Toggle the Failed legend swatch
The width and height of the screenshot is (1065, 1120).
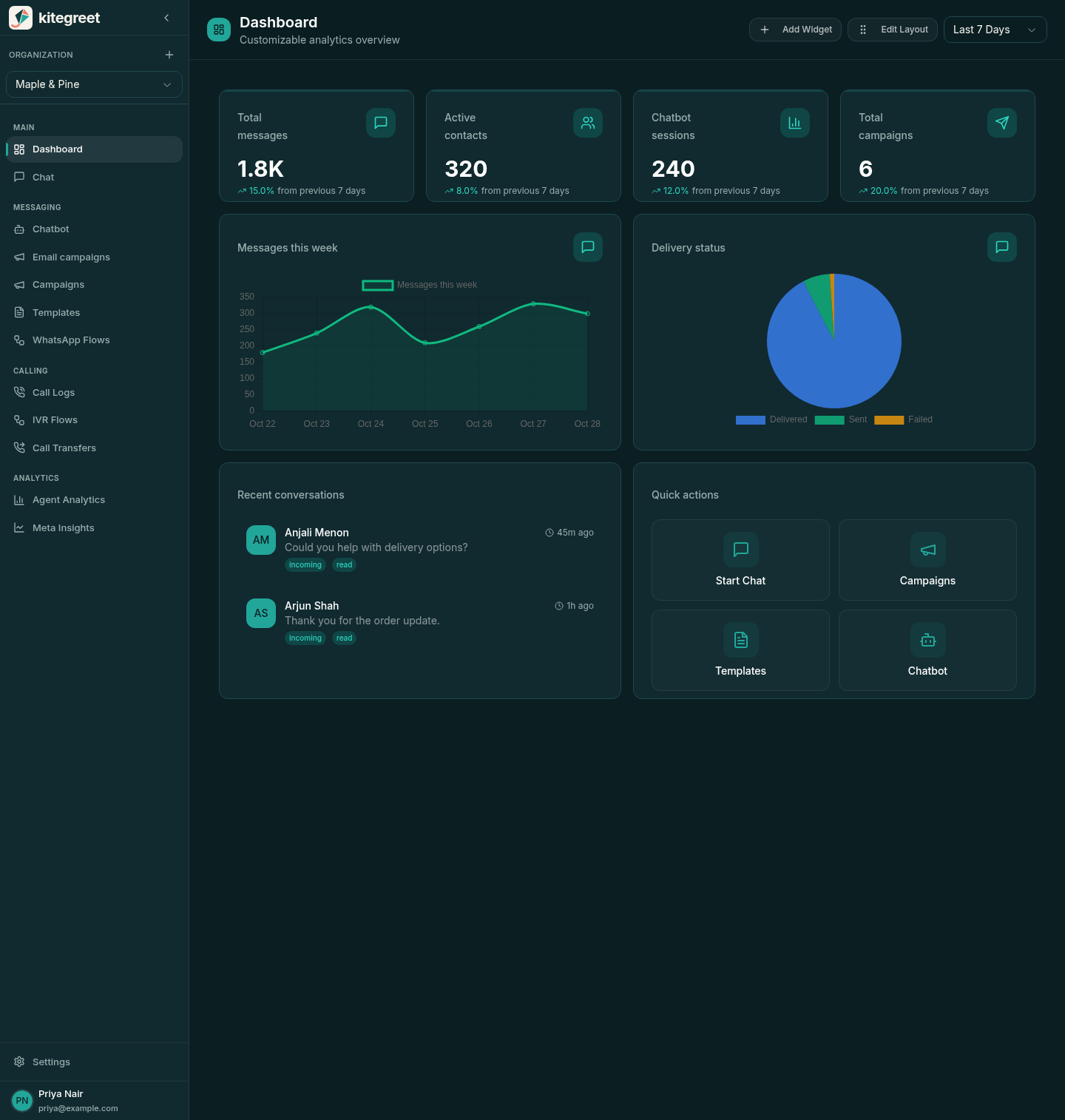(889, 420)
